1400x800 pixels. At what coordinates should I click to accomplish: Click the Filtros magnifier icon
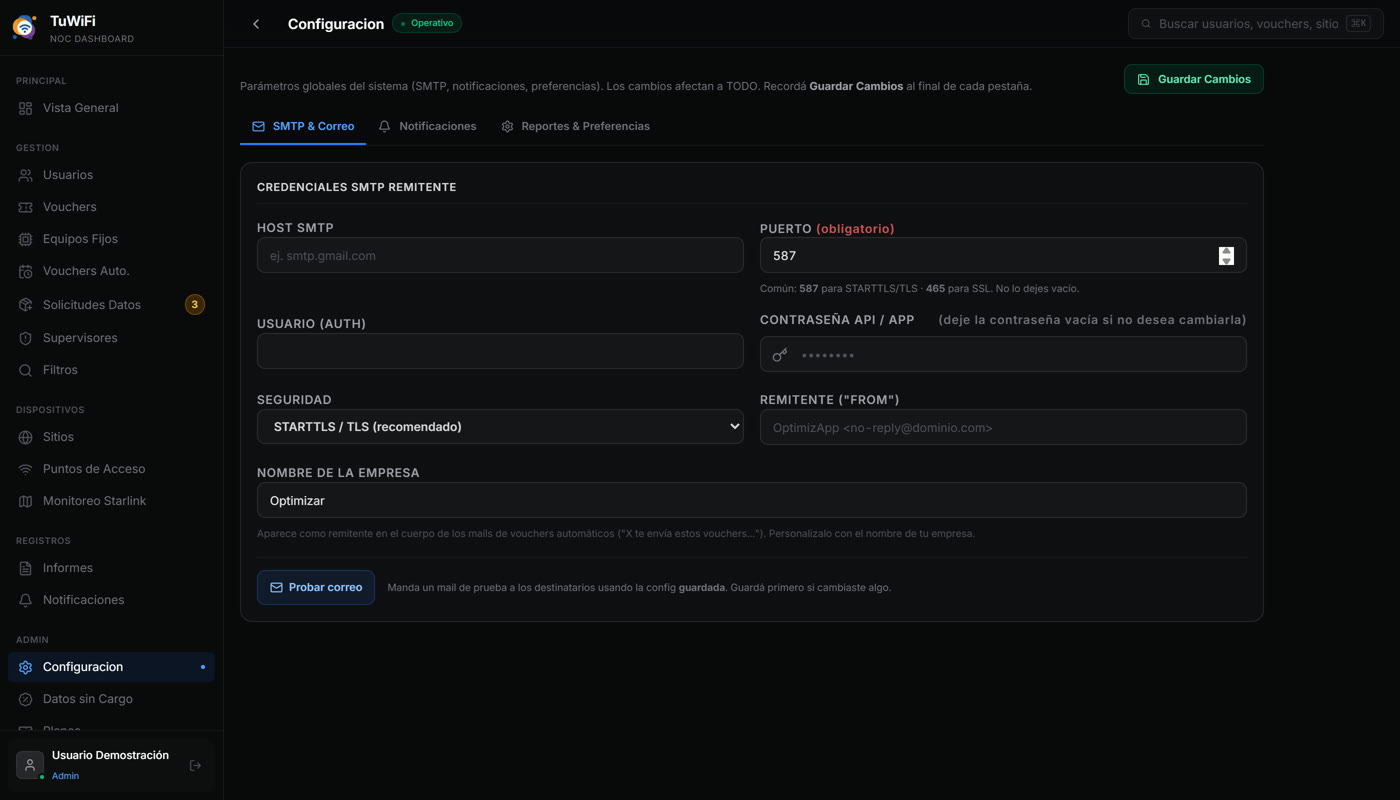(x=26, y=370)
